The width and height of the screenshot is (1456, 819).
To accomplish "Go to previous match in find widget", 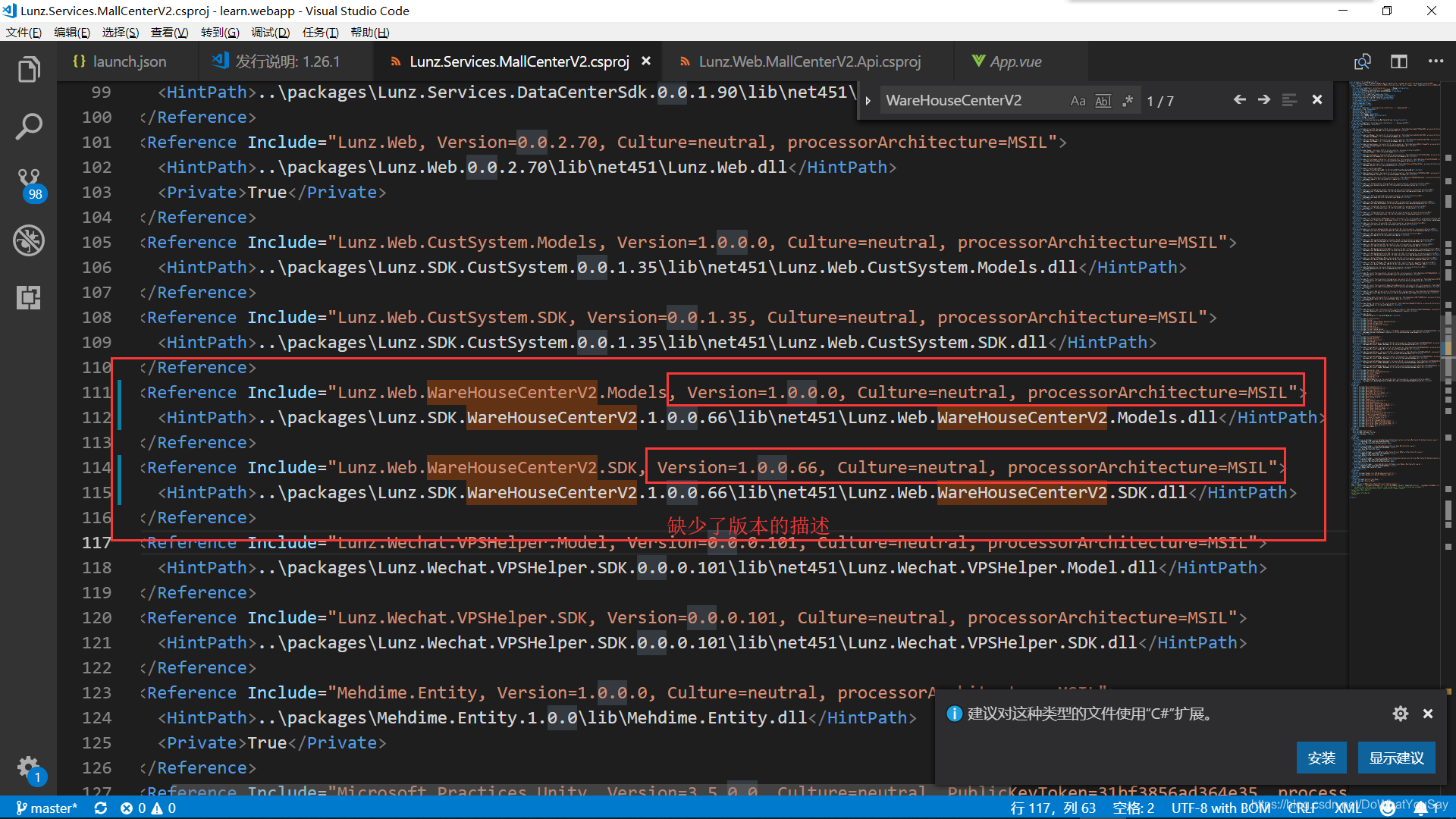I will [x=1239, y=100].
